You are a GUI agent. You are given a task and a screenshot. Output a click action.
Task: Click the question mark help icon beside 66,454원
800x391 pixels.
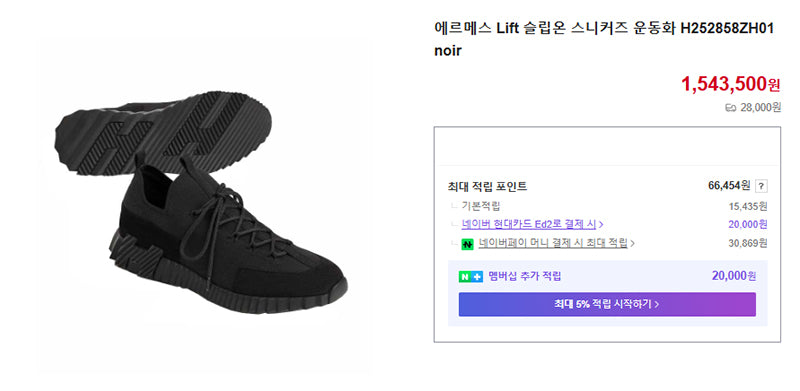[x=761, y=186]
